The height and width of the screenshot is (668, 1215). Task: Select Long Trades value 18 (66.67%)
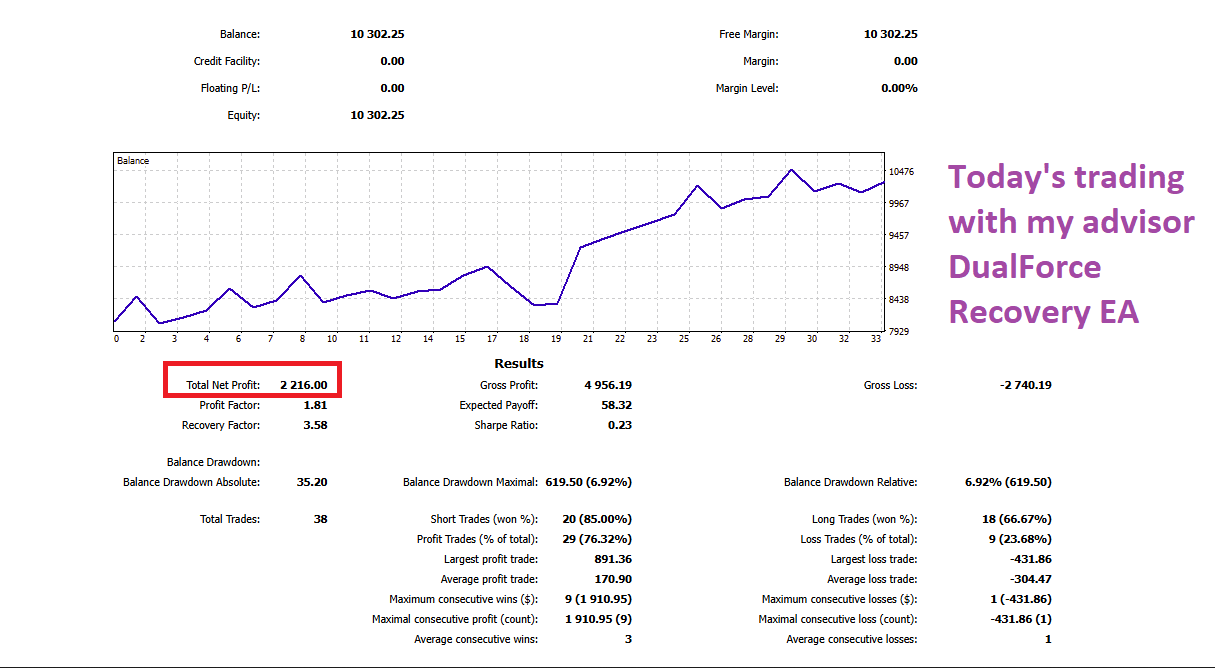(x=1017, y=519)
